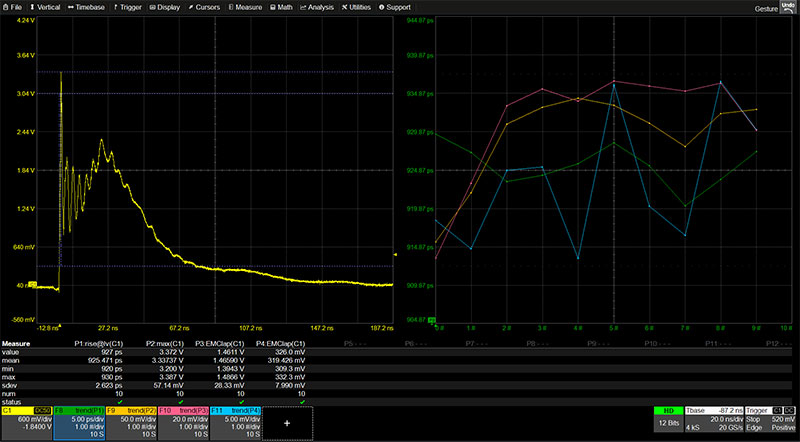Open the Measure menu
The height and width of the screenshot is (442, 800).
(x=248, y=7)
